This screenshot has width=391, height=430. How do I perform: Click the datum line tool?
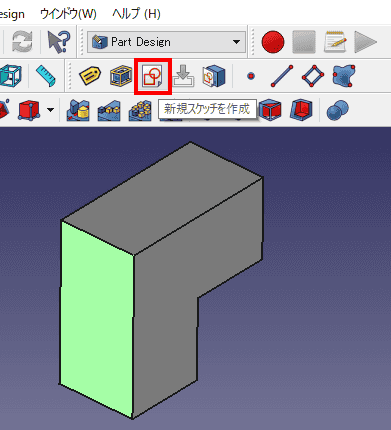(x=282, y=76)
